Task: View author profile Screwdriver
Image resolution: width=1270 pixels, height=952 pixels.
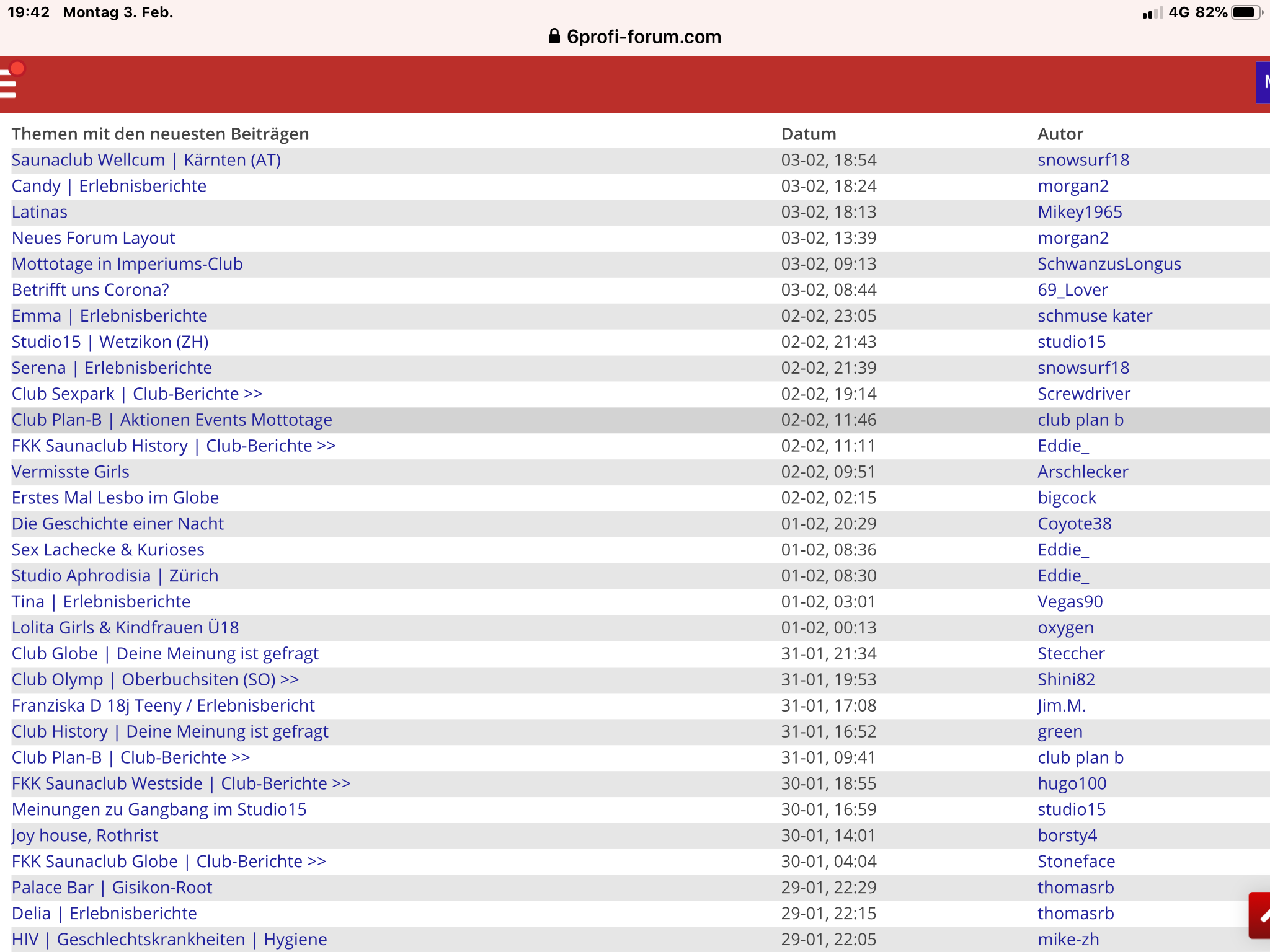Action: [x=1084, y=394]
